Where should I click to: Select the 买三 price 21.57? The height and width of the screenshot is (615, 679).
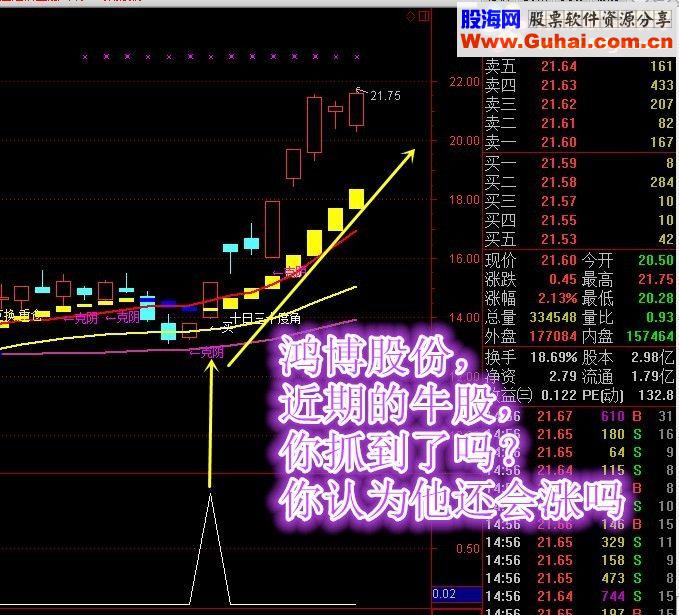click(x=559, y=201)
